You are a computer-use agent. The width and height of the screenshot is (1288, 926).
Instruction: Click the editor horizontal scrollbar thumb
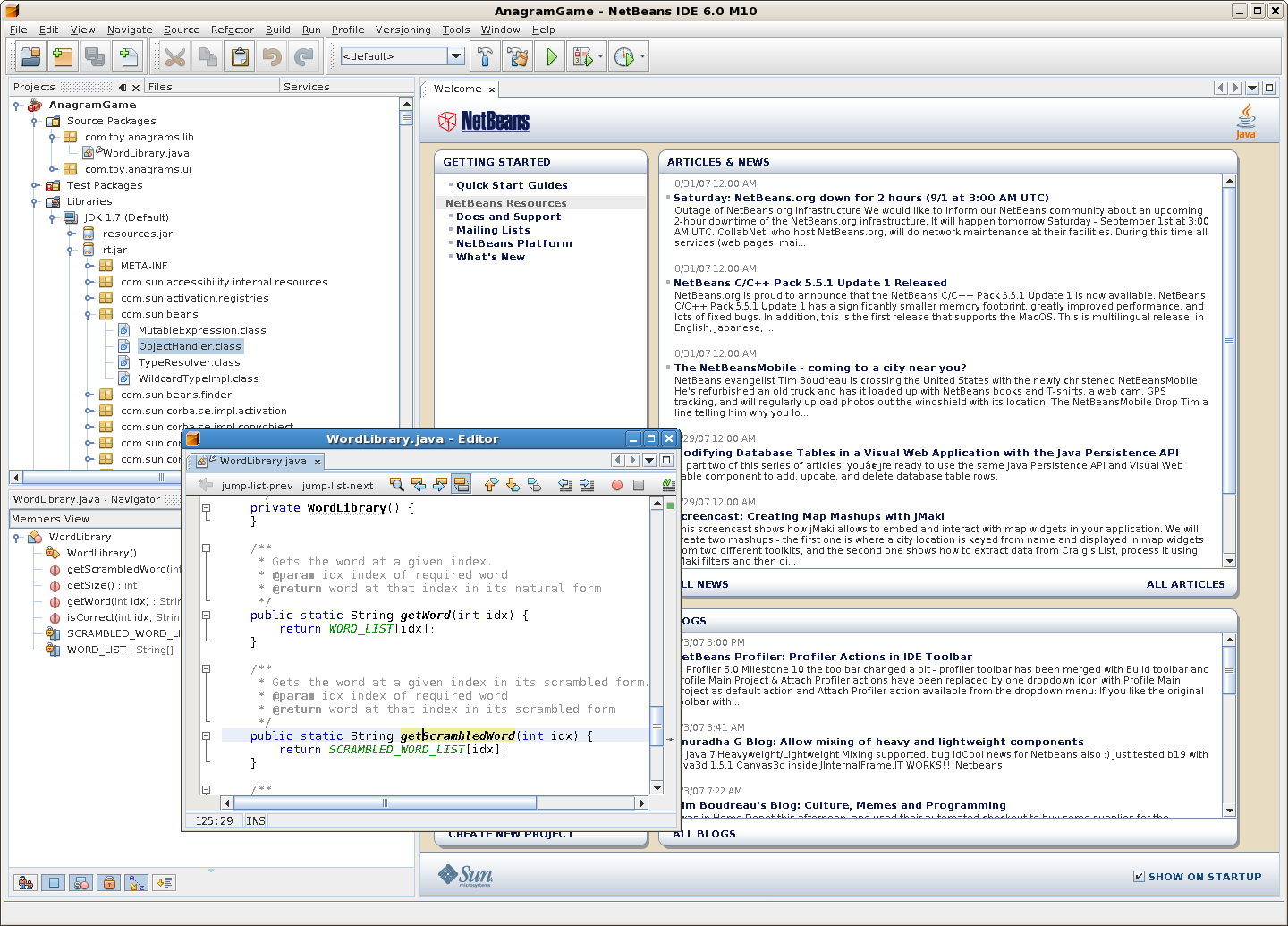(x=386, y=803)
